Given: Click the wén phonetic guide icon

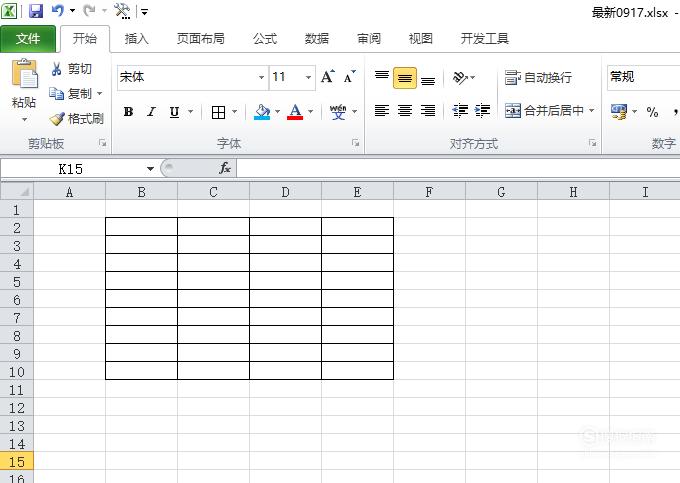Looking at the screenshot, I should pyautogui.click(x=338, y=112).
